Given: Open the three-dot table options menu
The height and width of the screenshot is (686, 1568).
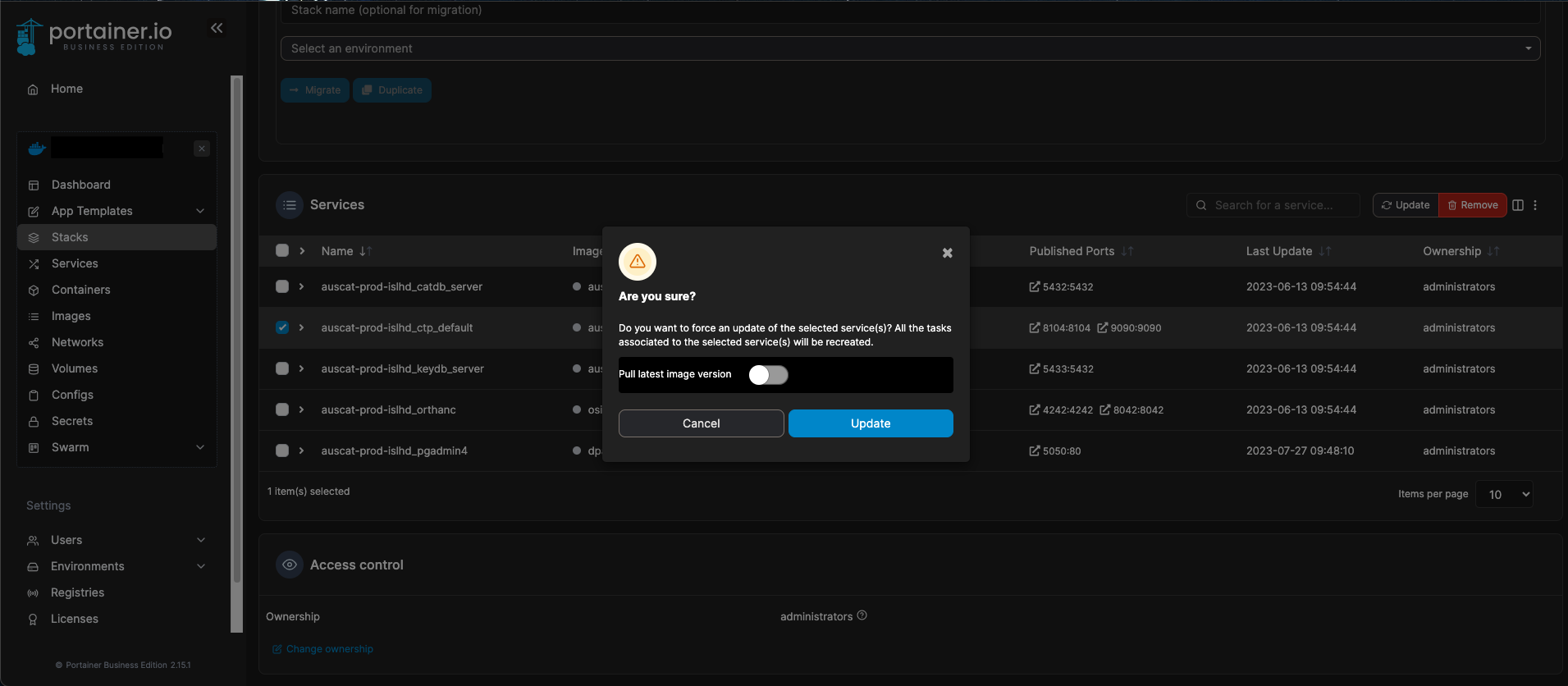Looking at the screenshot, I should 1535,205.
